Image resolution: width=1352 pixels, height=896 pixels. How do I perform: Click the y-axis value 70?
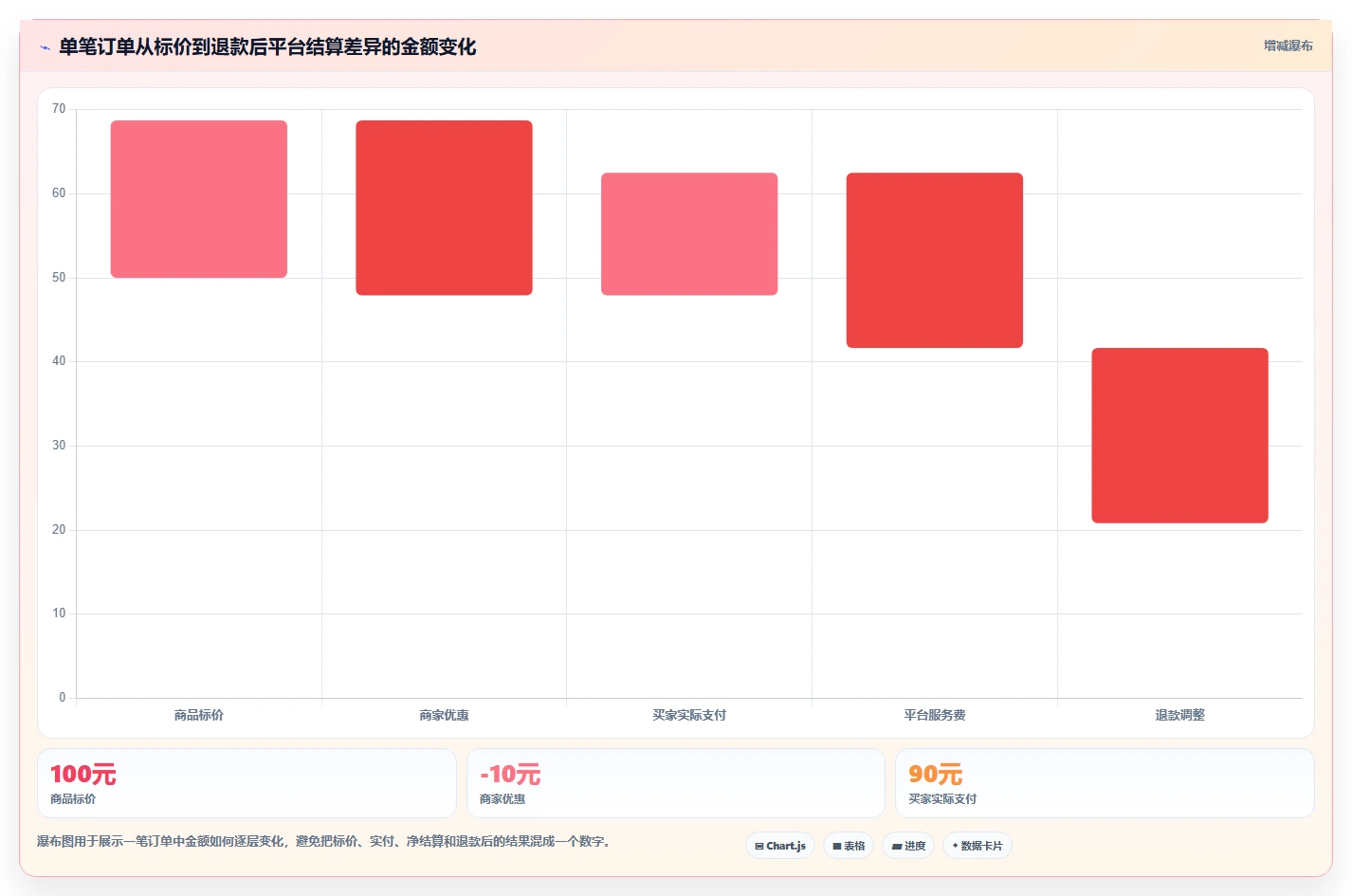click(59, 109)
